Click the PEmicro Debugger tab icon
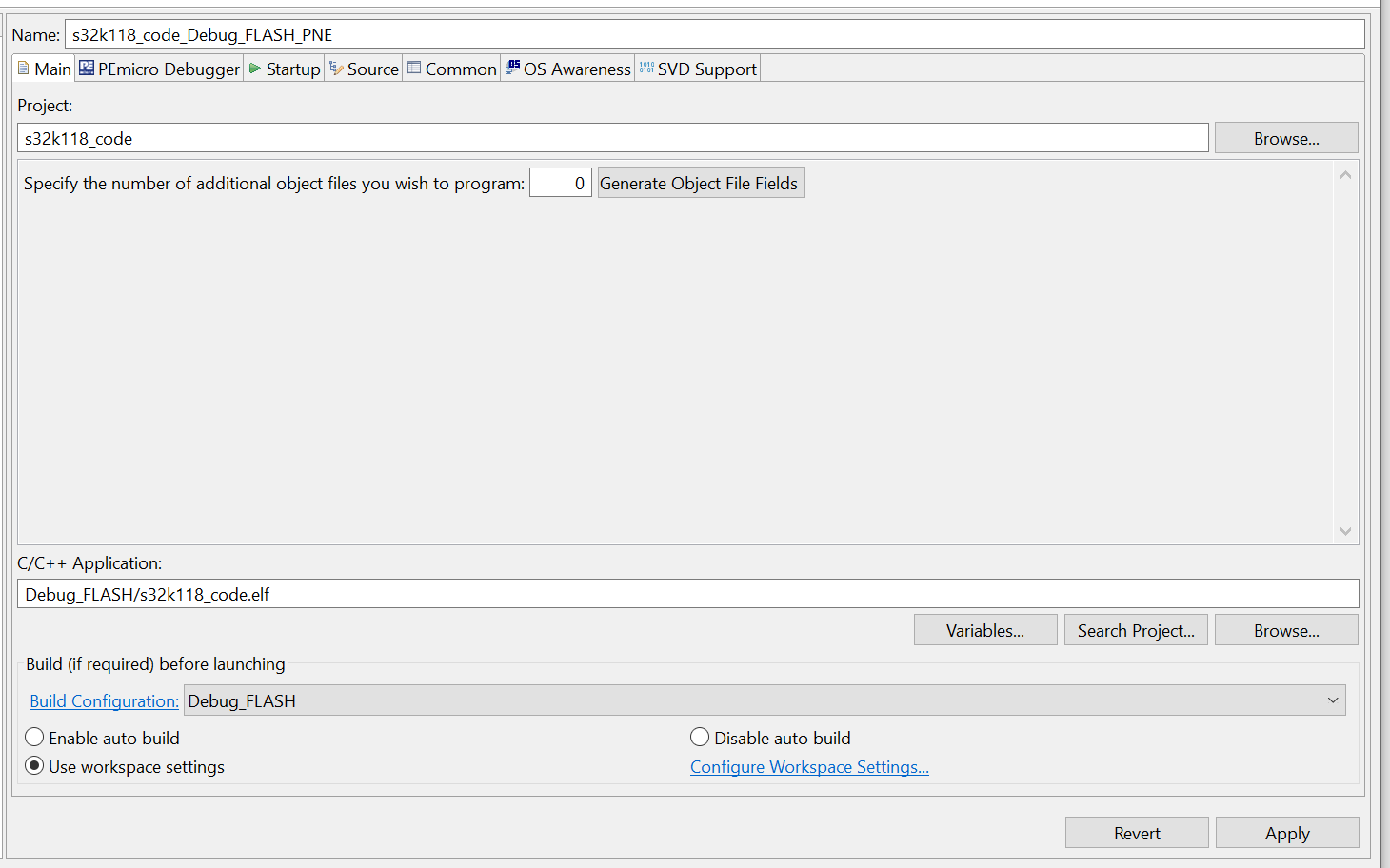1390x868 pixels. [x=87, y=69]
